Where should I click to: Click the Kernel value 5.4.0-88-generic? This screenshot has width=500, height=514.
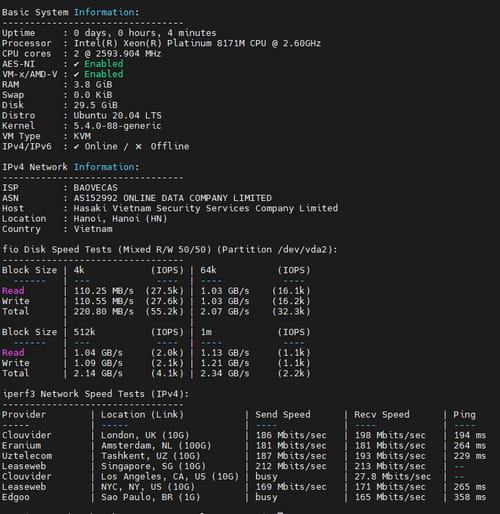tap(117, 126)
